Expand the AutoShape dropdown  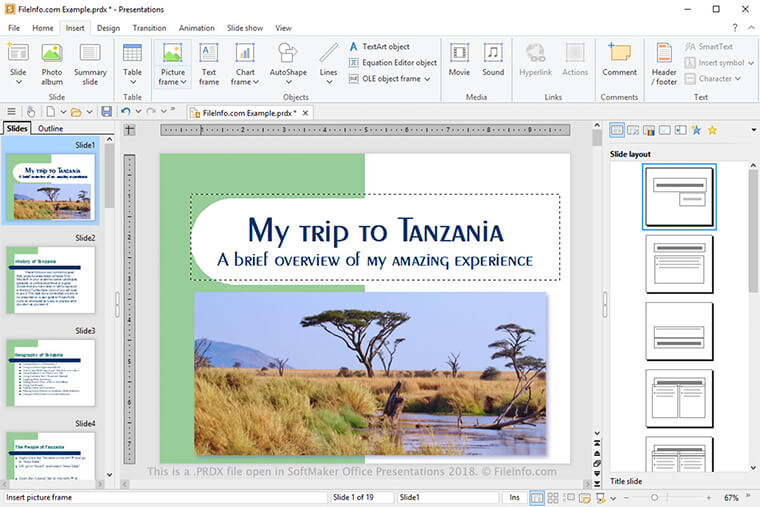click(288, 81)
